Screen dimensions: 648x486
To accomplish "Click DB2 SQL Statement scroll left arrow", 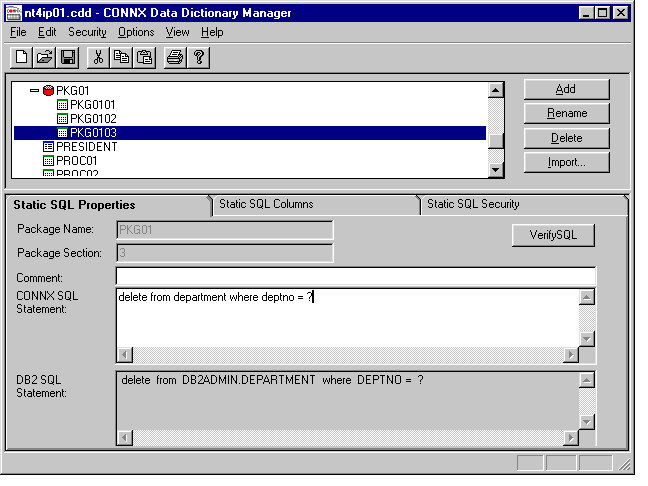I will (x=124, y=438).
